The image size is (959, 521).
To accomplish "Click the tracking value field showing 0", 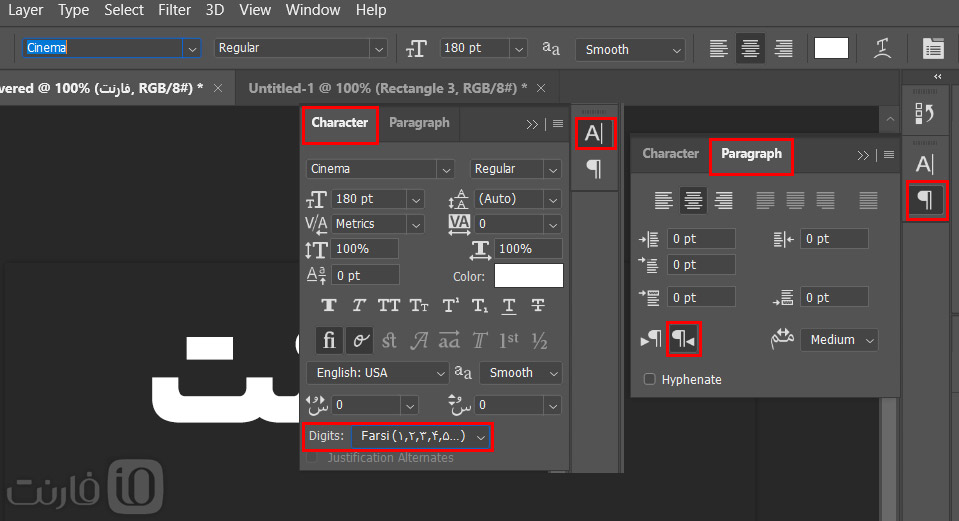I will coord(508,224).
